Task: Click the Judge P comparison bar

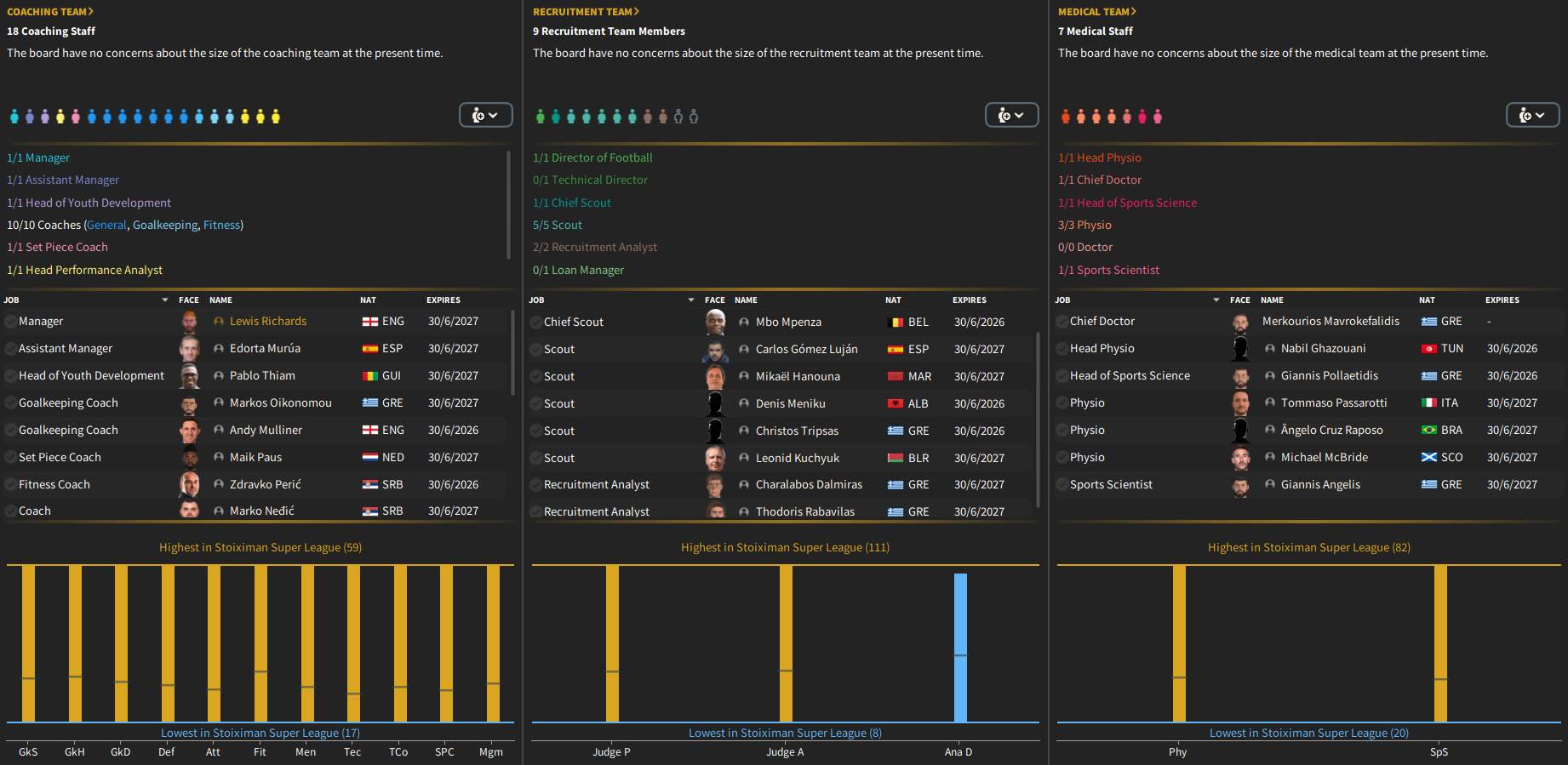Action: click(x=612, y=644)
